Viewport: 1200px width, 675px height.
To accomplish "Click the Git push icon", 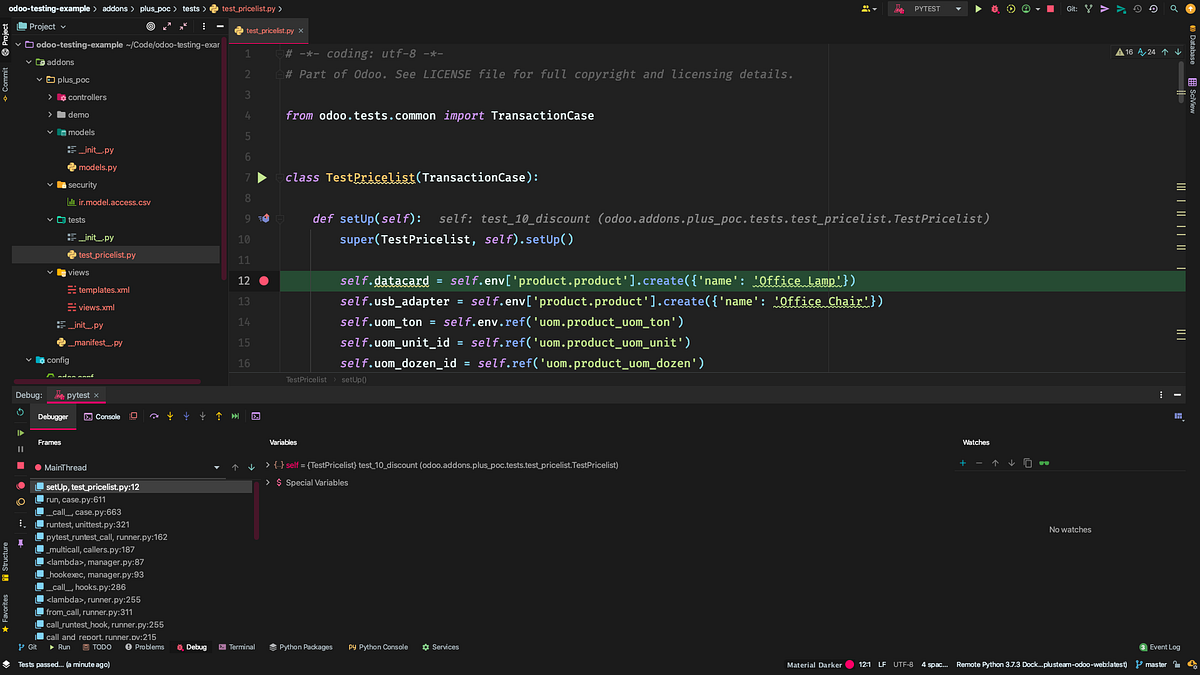I will [x=1121, y=9].
